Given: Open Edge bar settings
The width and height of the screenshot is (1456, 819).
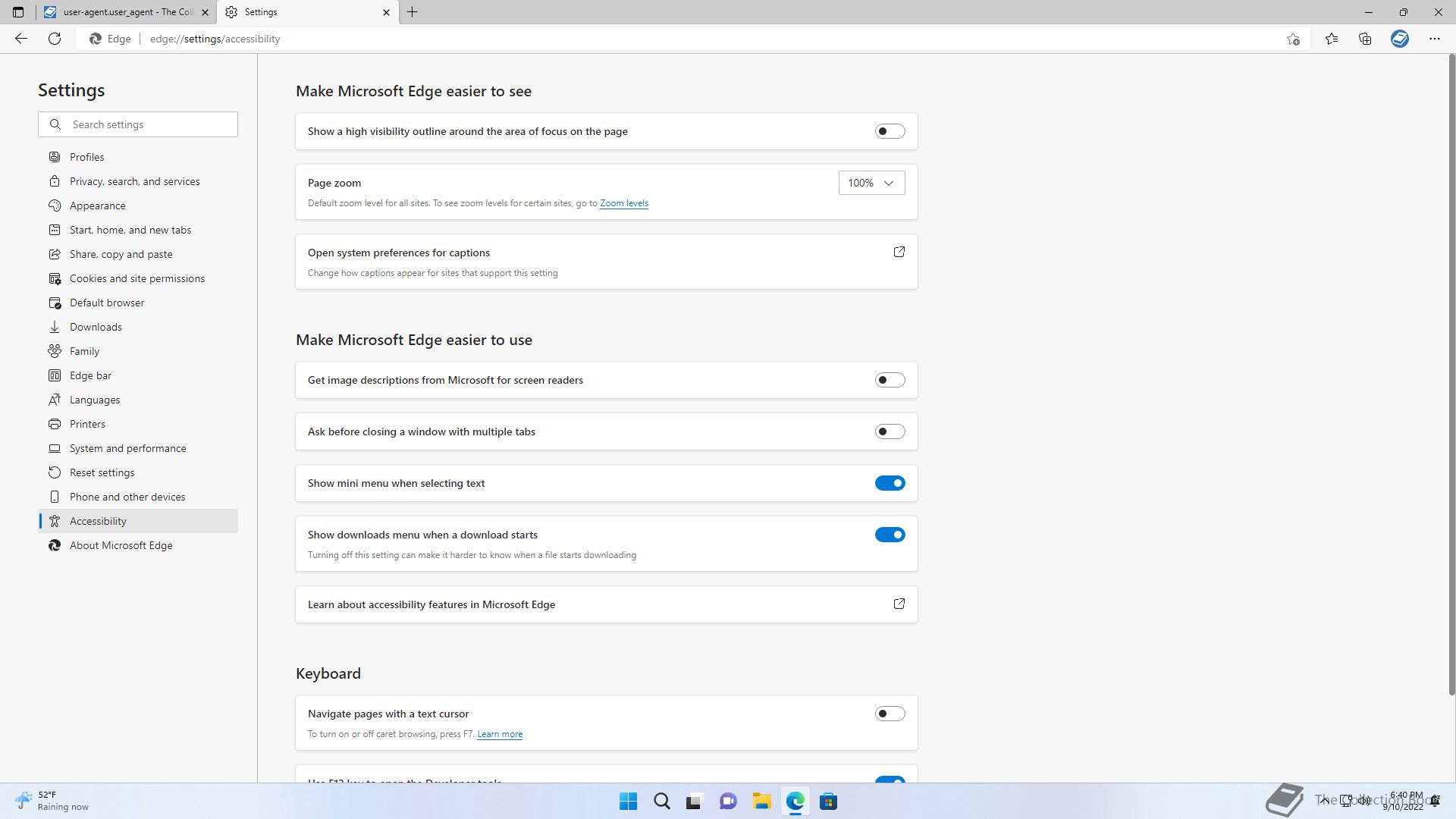Looking at the screenshot, I should click(138, 375).
